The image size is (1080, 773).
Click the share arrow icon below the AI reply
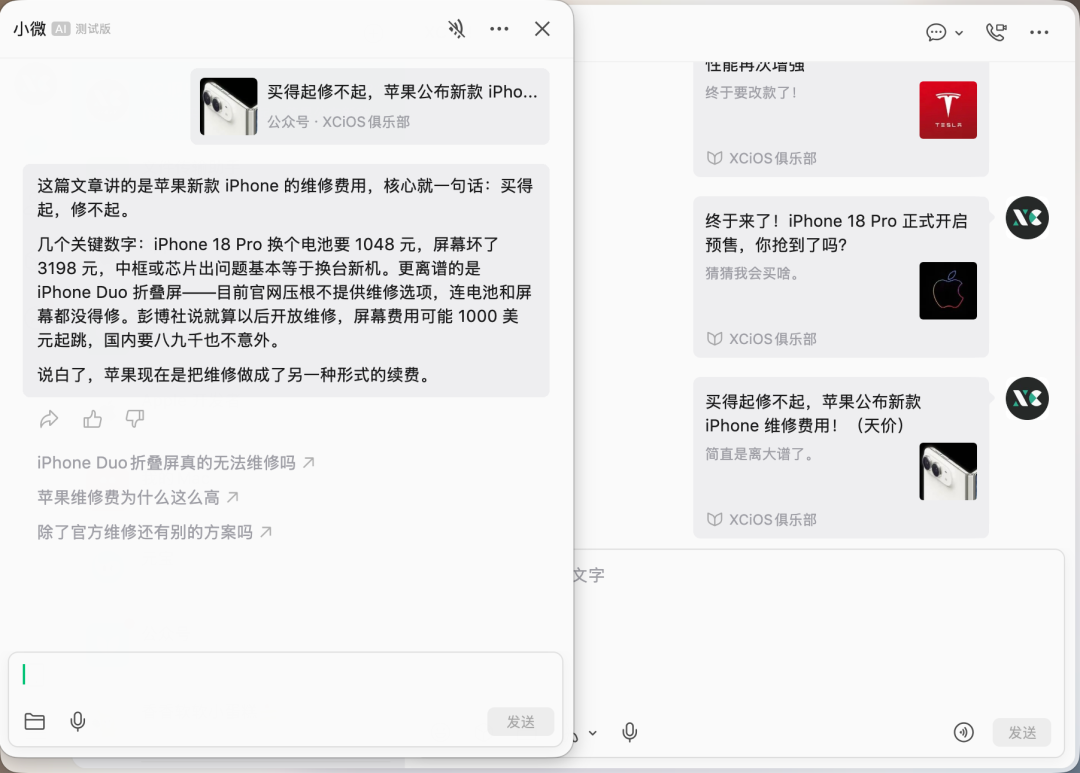[x=49, y=419]
